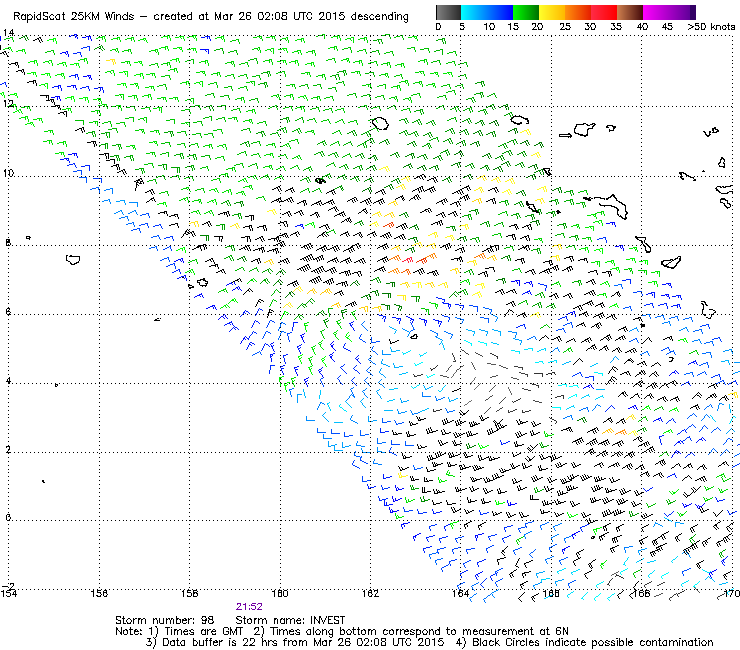The height and width of the screenshot is (650, 740).
Task: Click the green 15-20 knots legend segment
Action: pyautogui.click(x=526, y=12)
